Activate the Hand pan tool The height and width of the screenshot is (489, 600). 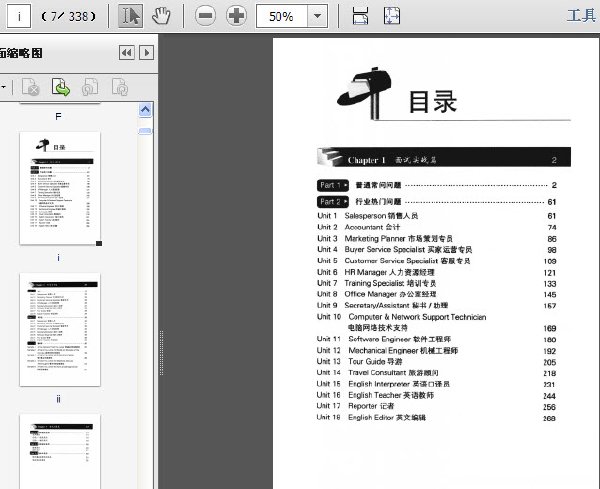click(161, 16)
